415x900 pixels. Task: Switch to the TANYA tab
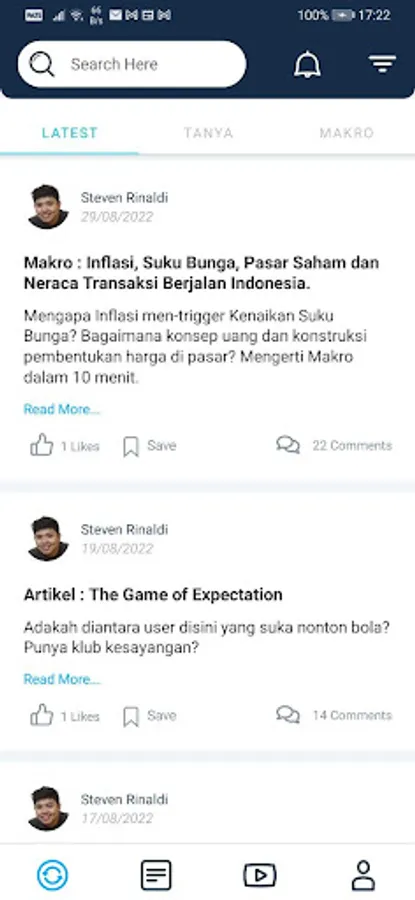(208, 133)
